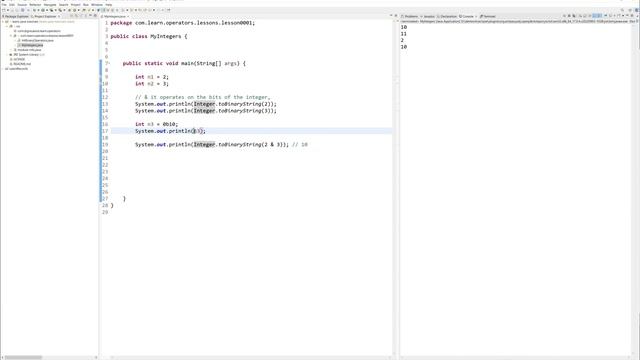Close the MyIntegers.java editor tab
This screenshot has height=360, width=640.
(128, 16)
